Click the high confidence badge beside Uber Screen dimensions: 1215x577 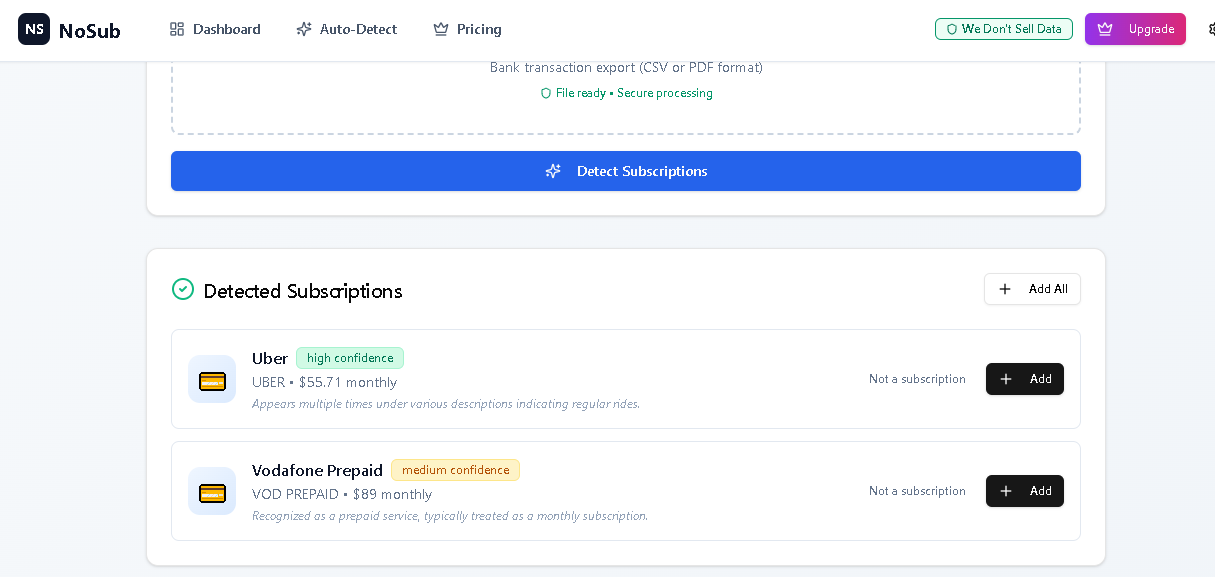tap(350, 358)
